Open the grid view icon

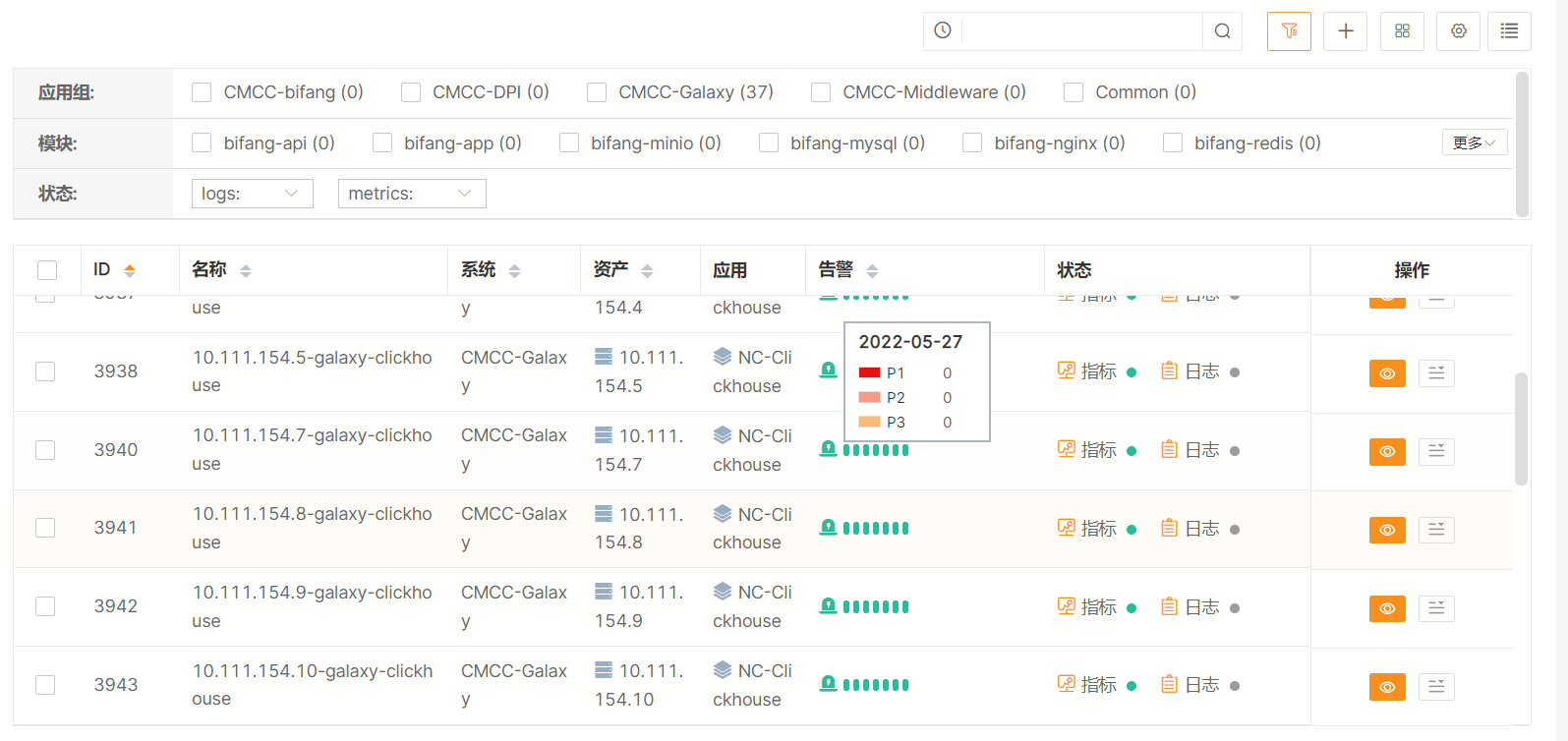tap(1402, 31)
